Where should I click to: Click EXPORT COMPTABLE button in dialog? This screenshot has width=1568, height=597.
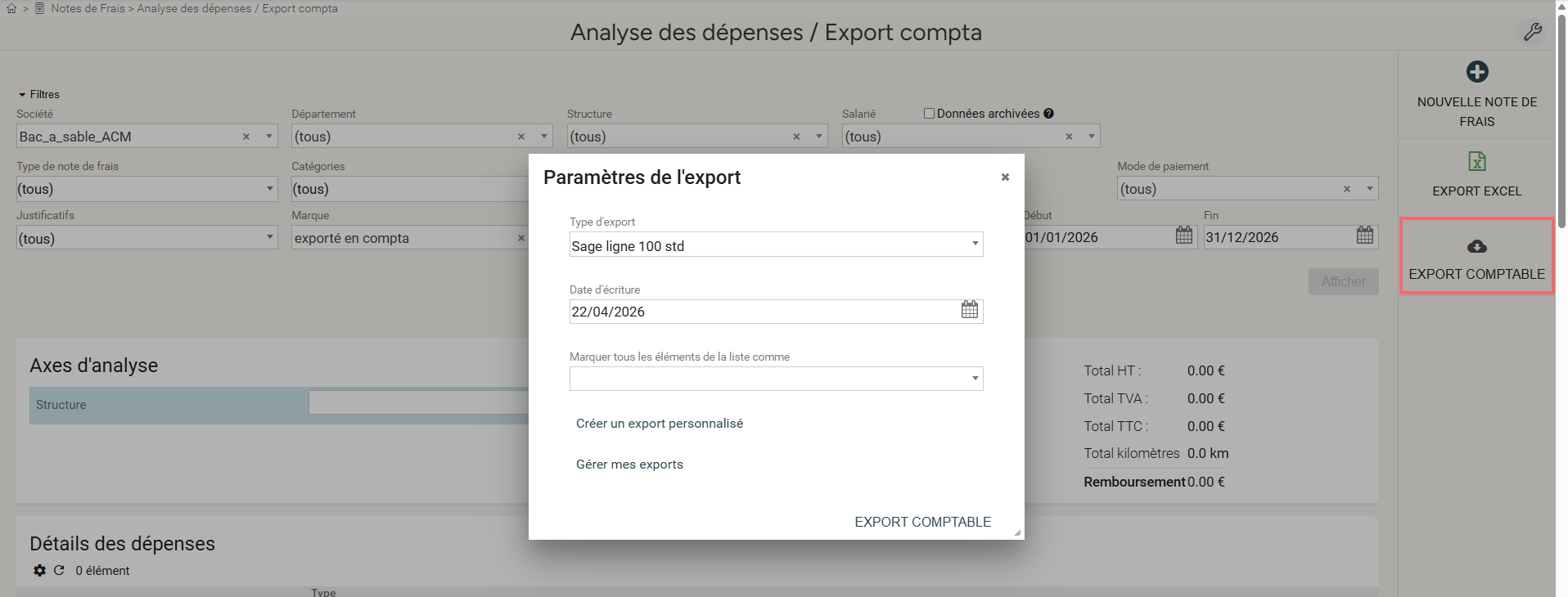(922, 522)
